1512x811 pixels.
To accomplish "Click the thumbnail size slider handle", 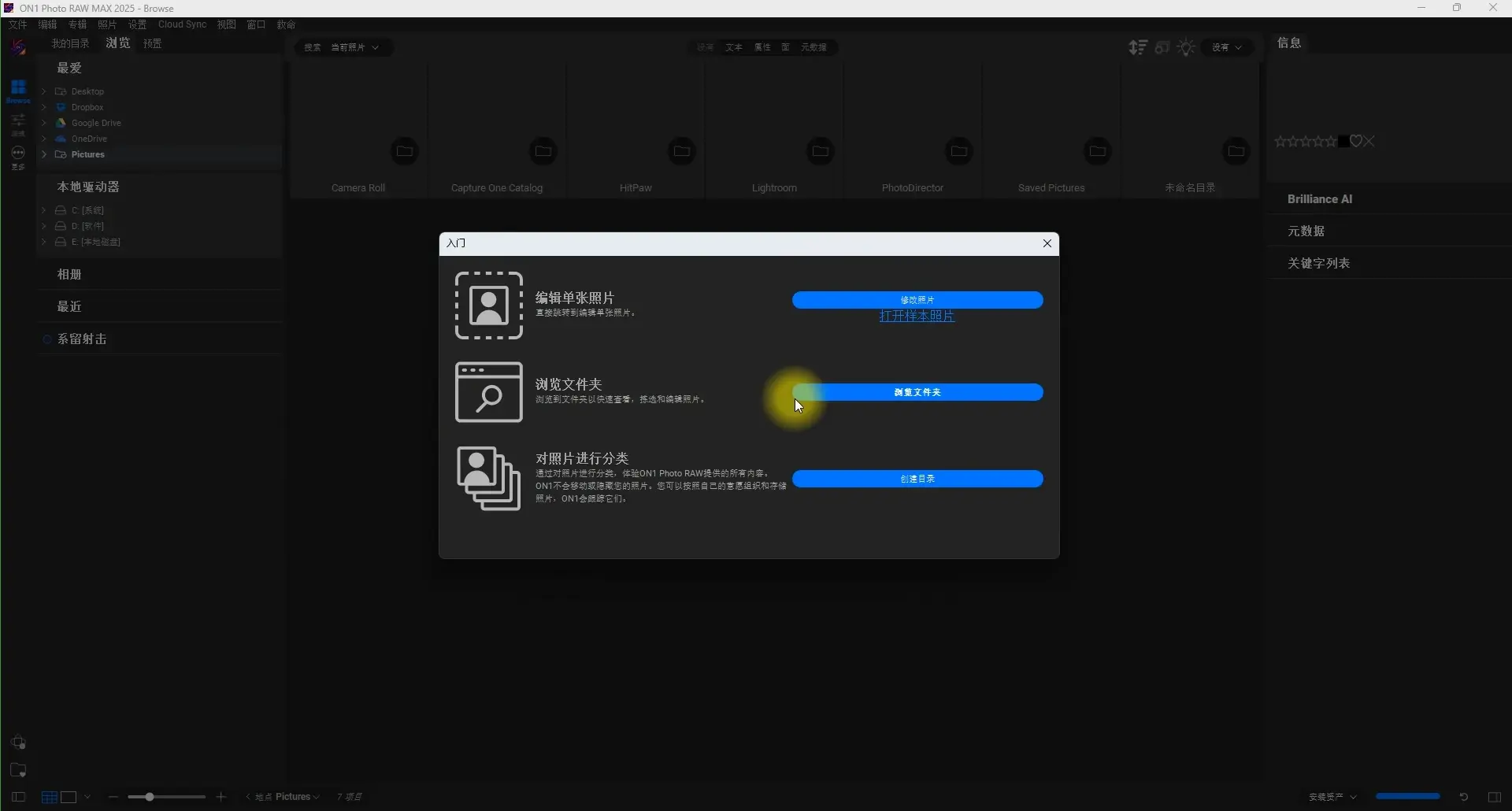I will pos(149,797).
